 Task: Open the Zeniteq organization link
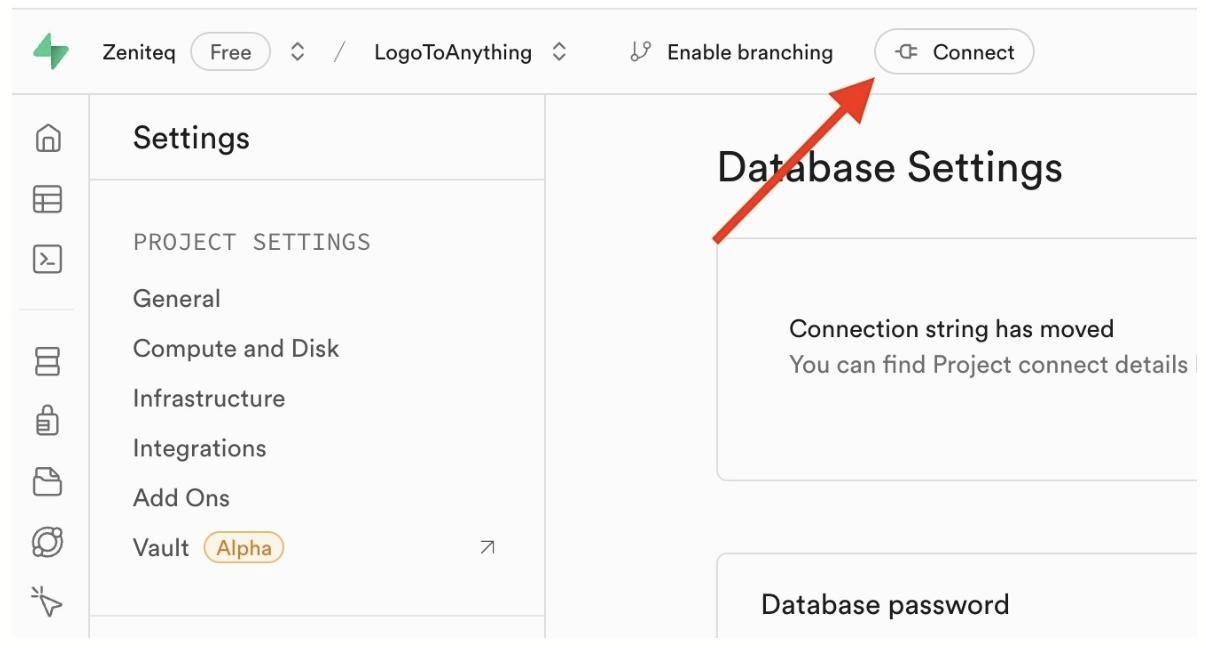pyautogui.click(x=139, y=52)
